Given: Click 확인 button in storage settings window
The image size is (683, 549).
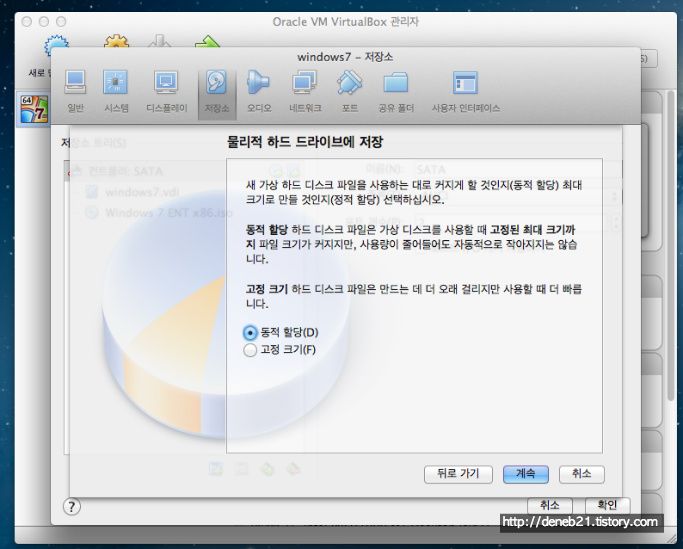Looking at the screenshot, I should click(x=607, y=505).
